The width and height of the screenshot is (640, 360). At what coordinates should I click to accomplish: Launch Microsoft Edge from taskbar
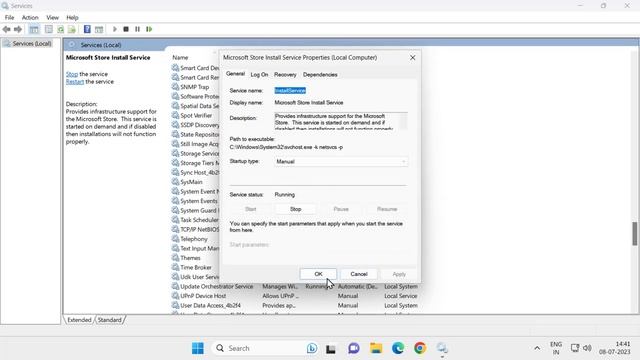point(398,348)
